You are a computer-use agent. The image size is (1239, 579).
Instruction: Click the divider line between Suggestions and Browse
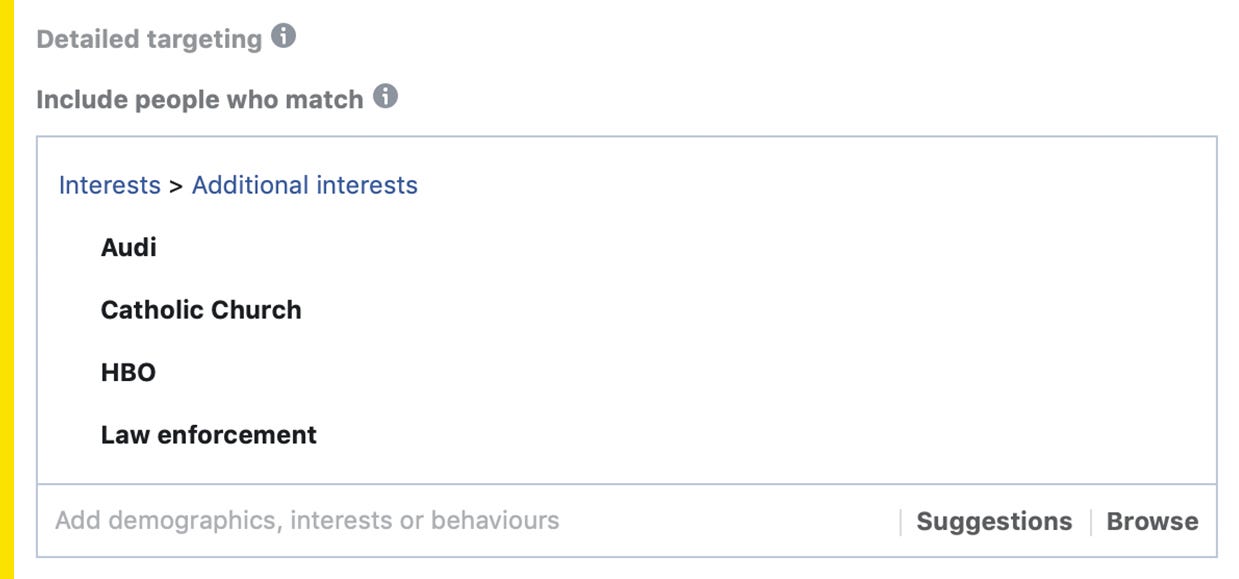pyautogui.click(x=1090, y=521)
